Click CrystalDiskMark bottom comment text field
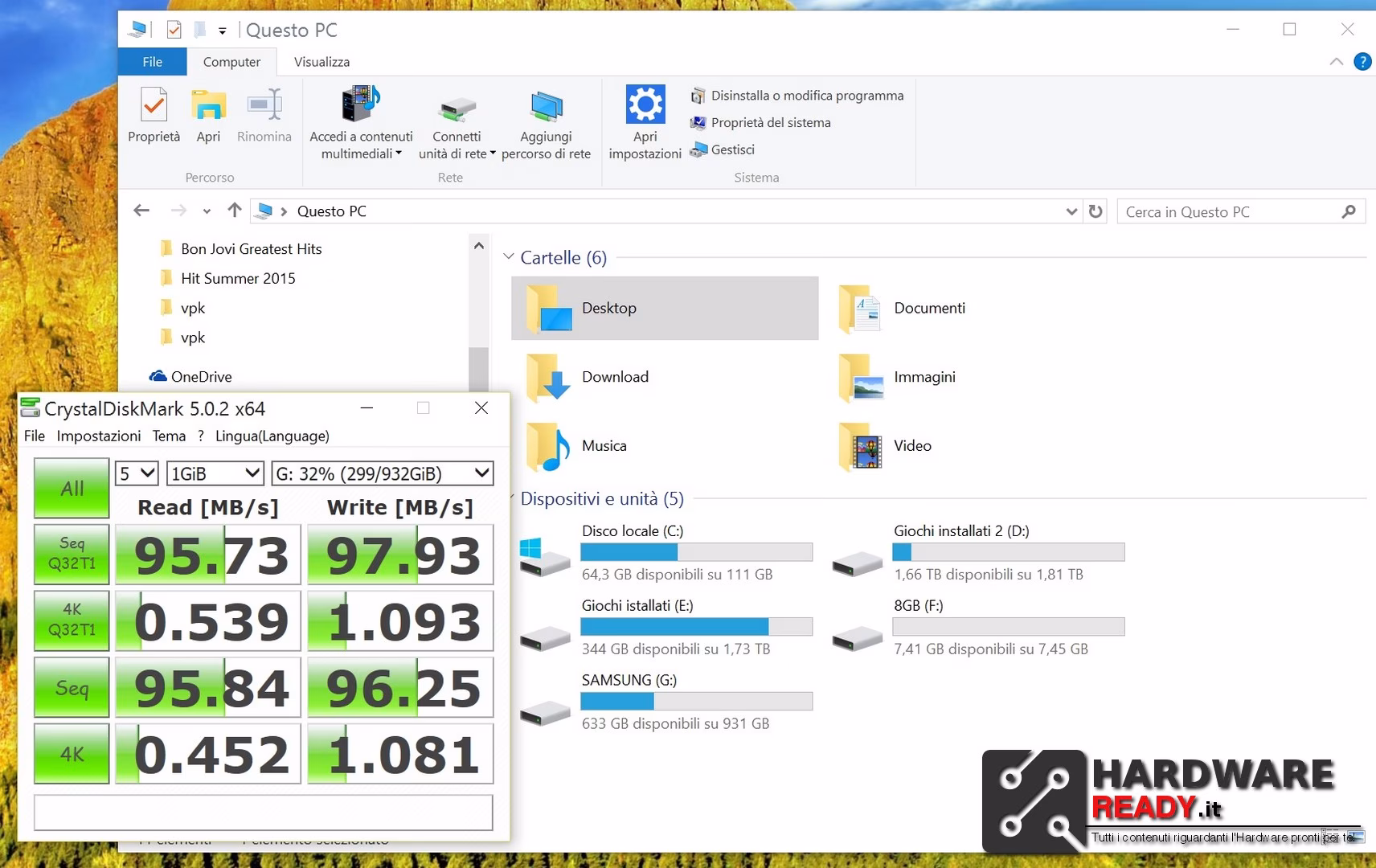The height and width of the screenshot is (868, 1376). tap(263, 813)
